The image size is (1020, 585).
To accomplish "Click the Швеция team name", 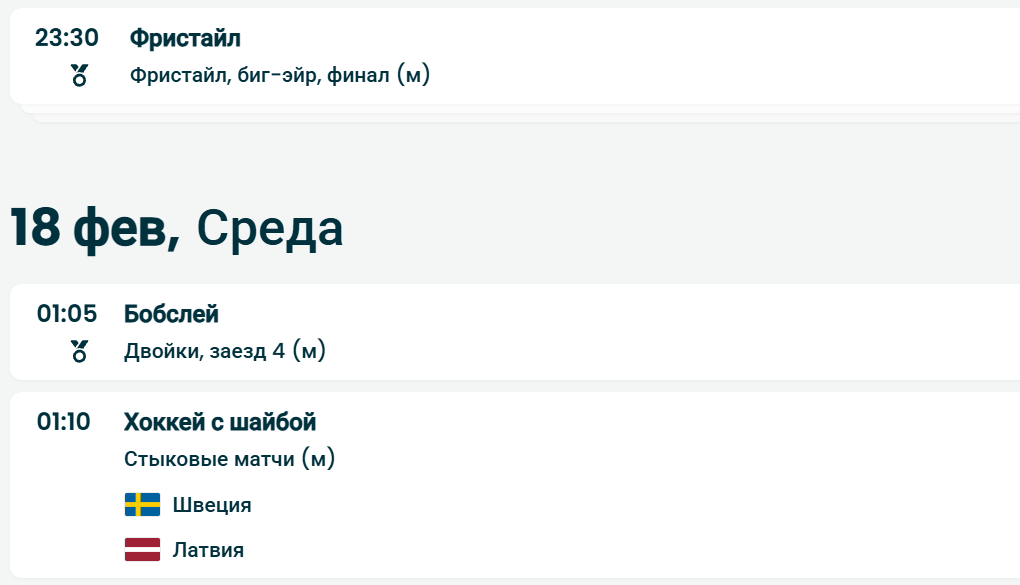I will 212,505.
